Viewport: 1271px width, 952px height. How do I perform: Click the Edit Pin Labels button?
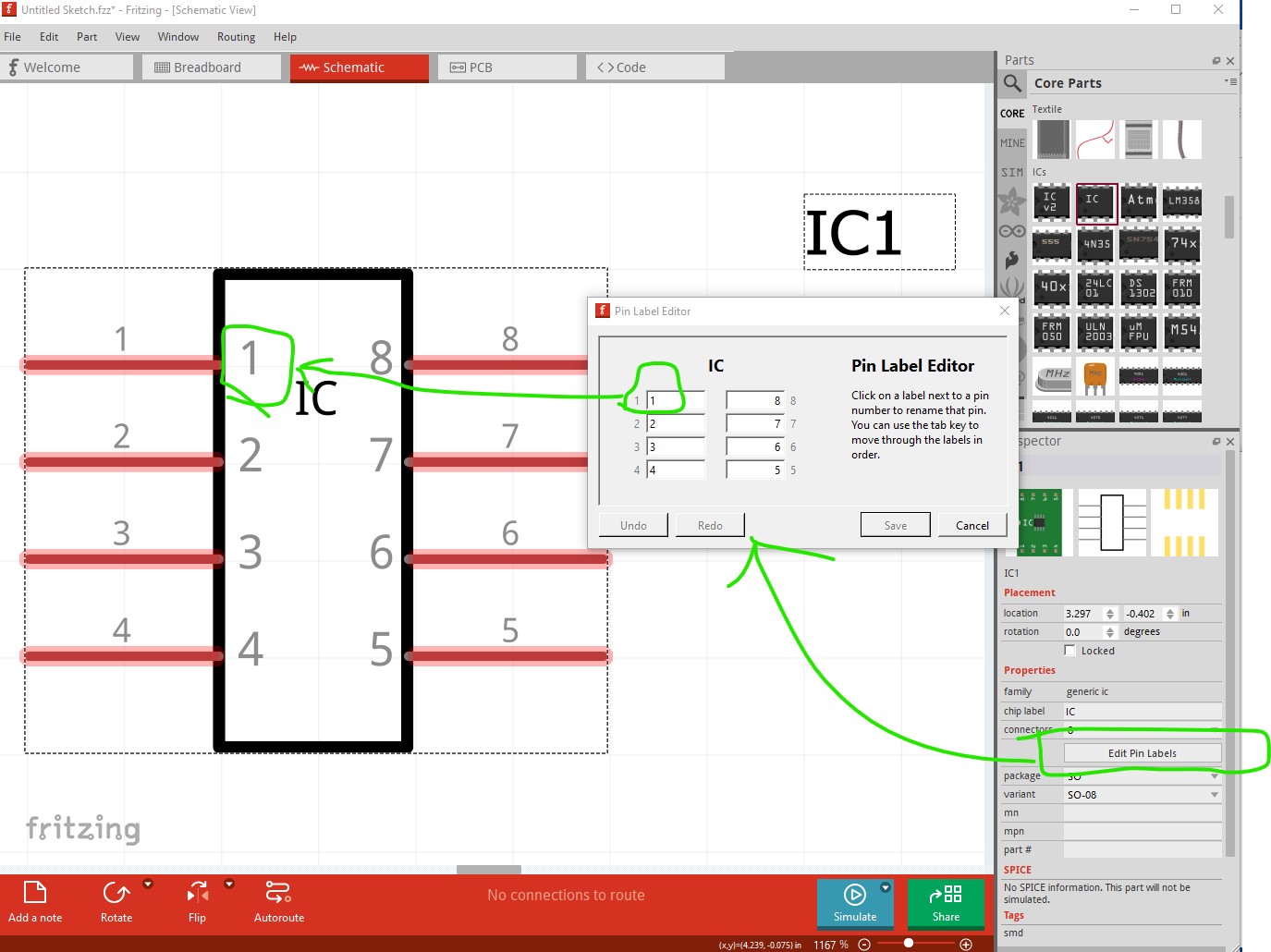(x=1142, y=753)
